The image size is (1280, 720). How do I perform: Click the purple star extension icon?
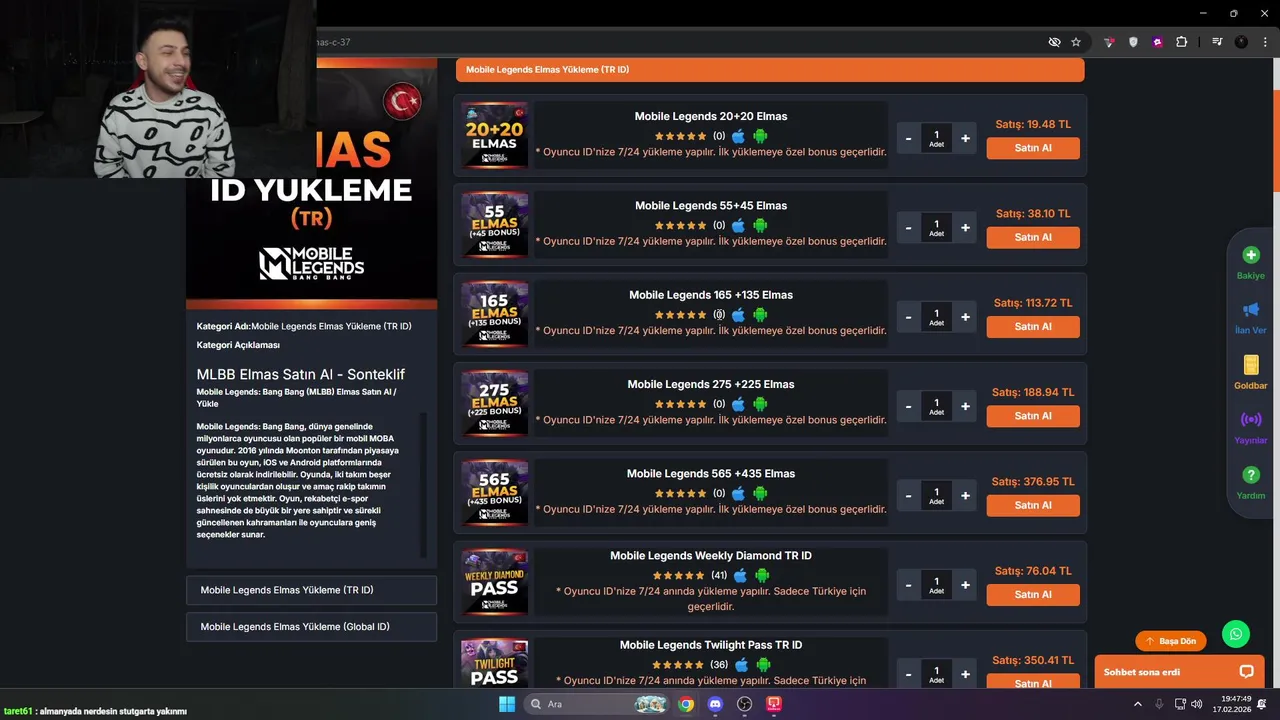coord(1158,42)
